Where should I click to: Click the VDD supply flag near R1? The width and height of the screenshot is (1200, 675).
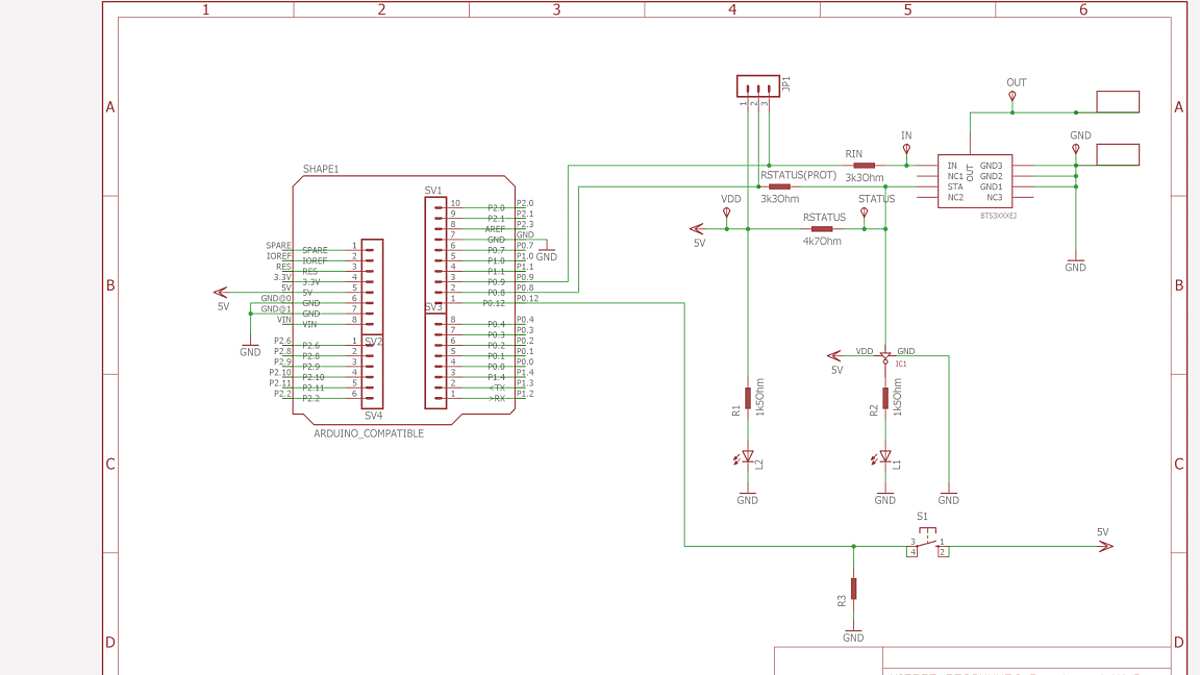[x=728, y=210]
